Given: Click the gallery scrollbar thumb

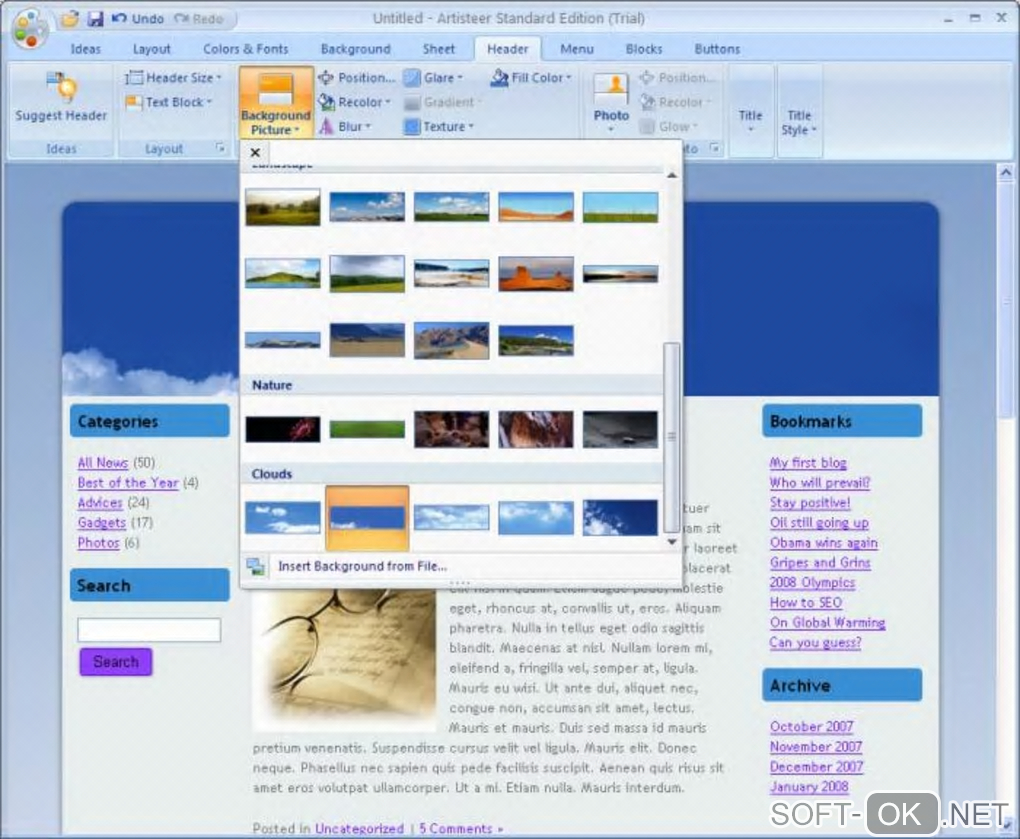Looking at the screenshot, I should coord(672,437).
